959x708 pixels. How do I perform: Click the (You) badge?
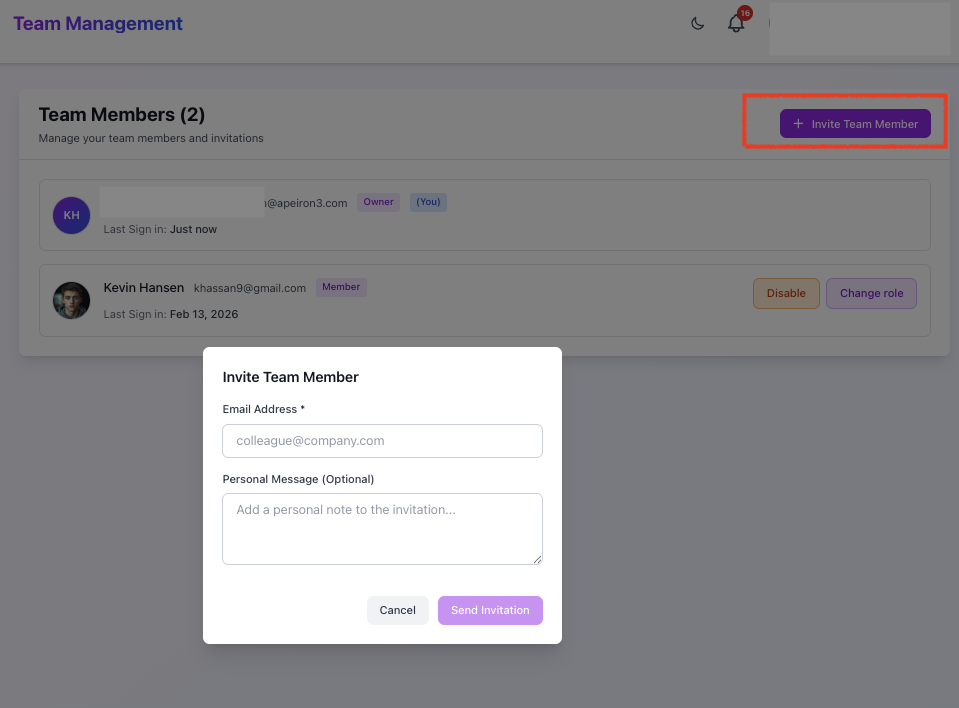pos(428,202)
